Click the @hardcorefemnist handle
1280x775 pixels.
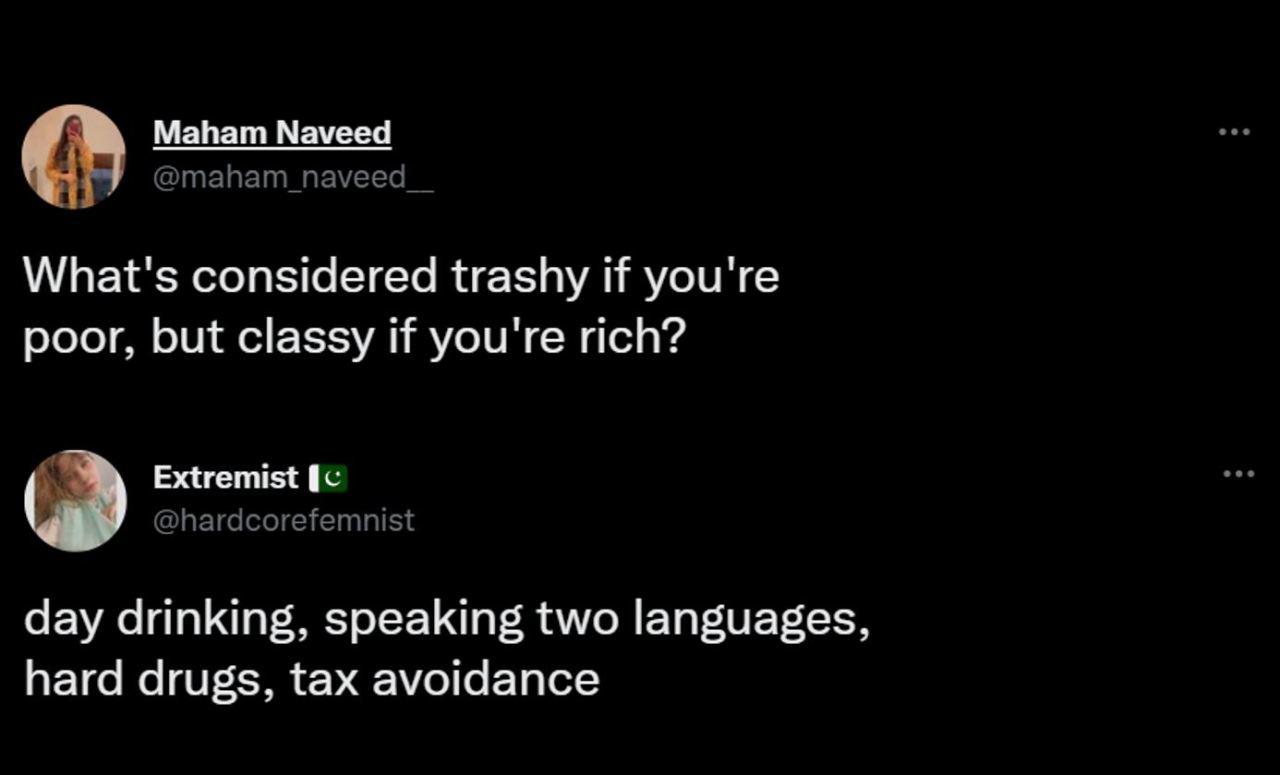click(x=284, y=520)
